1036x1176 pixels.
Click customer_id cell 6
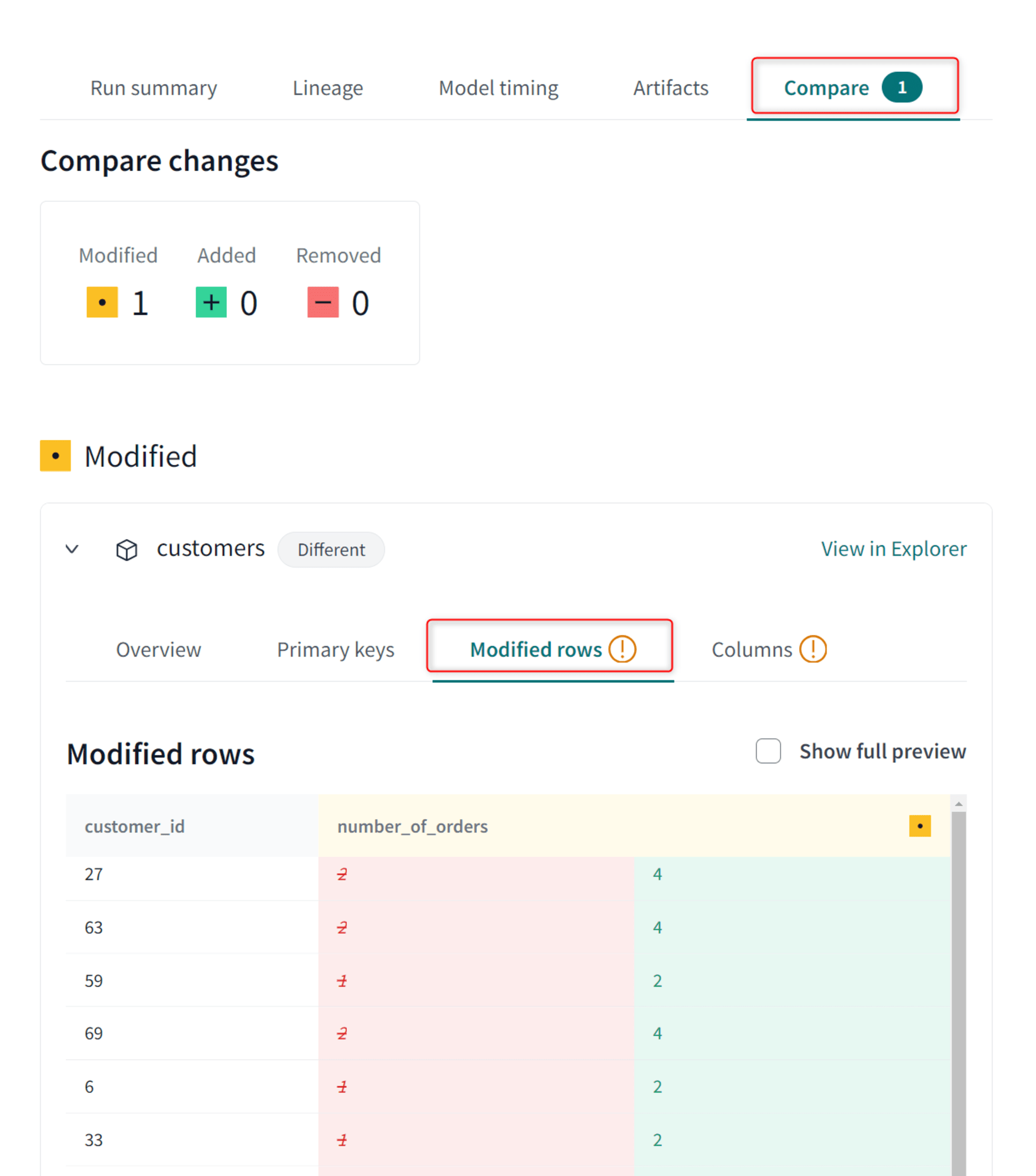click(192, 1087)
